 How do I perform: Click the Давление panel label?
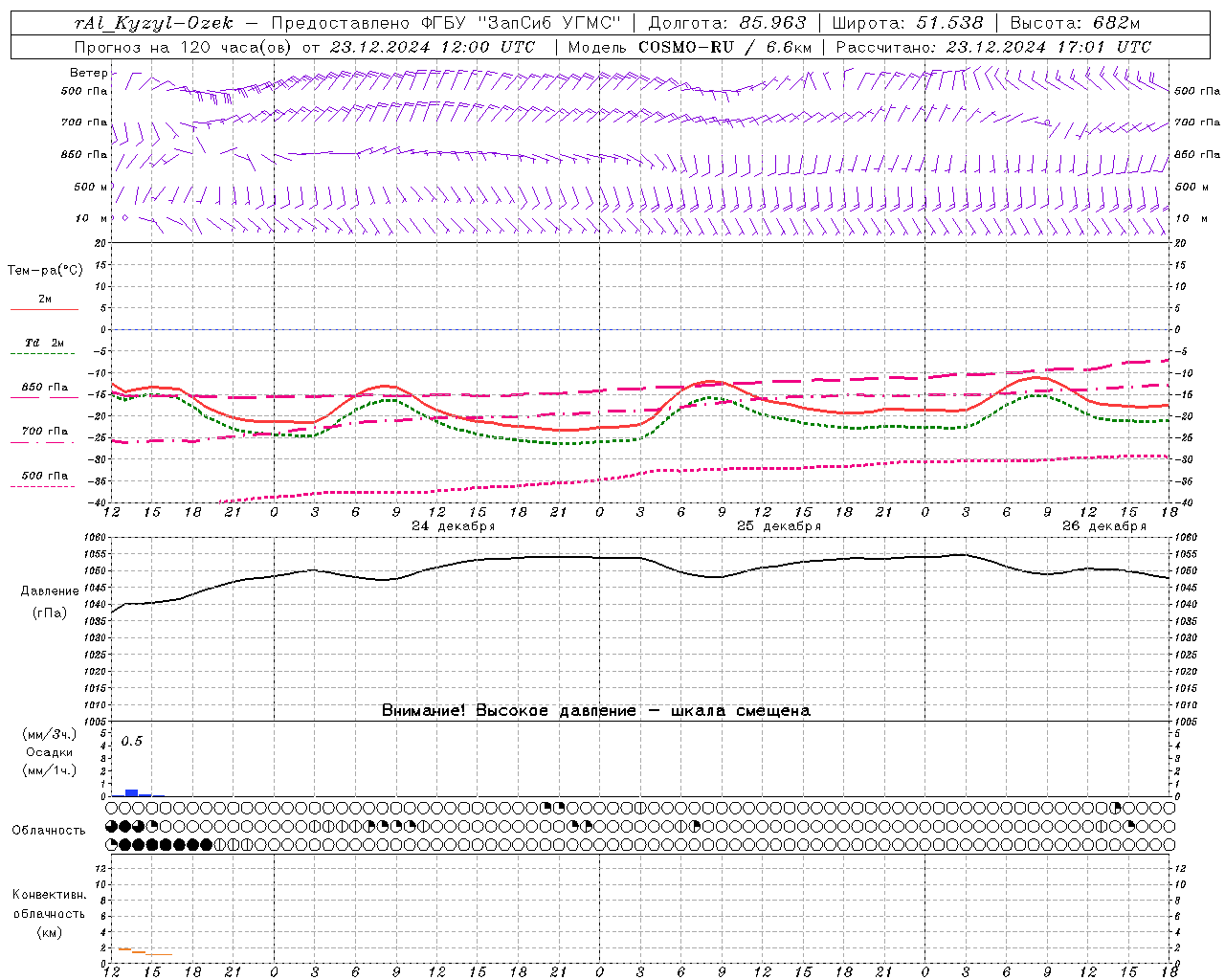coord(50,591)
